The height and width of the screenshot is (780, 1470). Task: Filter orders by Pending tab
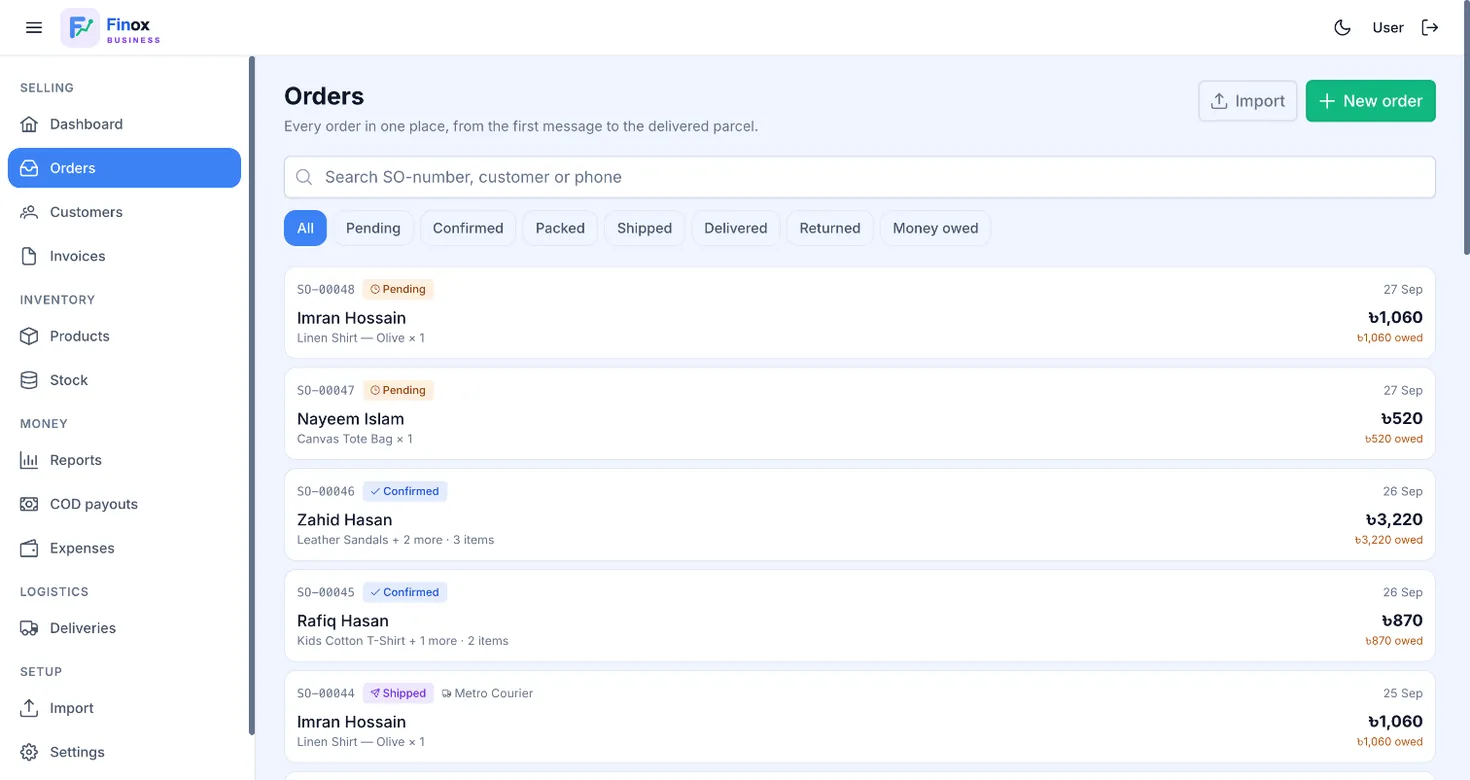tap(373, 228)
